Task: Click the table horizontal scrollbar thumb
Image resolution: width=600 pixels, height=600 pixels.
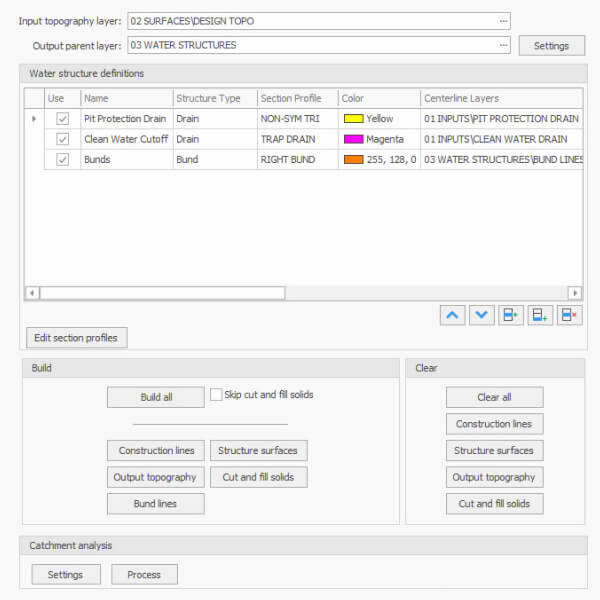Action: click(x=162, y=293)
